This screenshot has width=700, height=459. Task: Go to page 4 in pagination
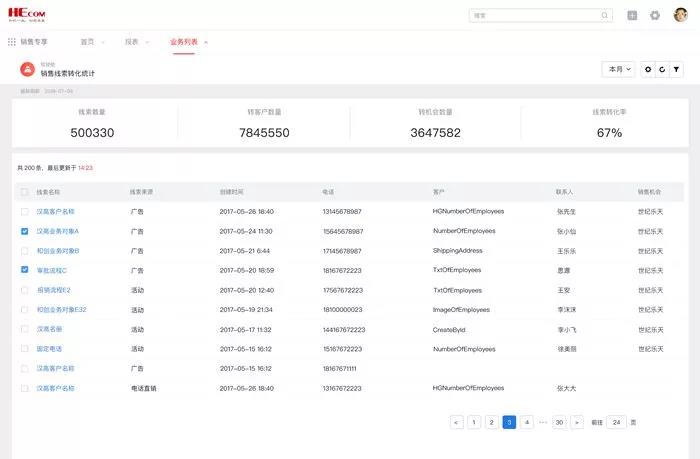pos(526,423)
